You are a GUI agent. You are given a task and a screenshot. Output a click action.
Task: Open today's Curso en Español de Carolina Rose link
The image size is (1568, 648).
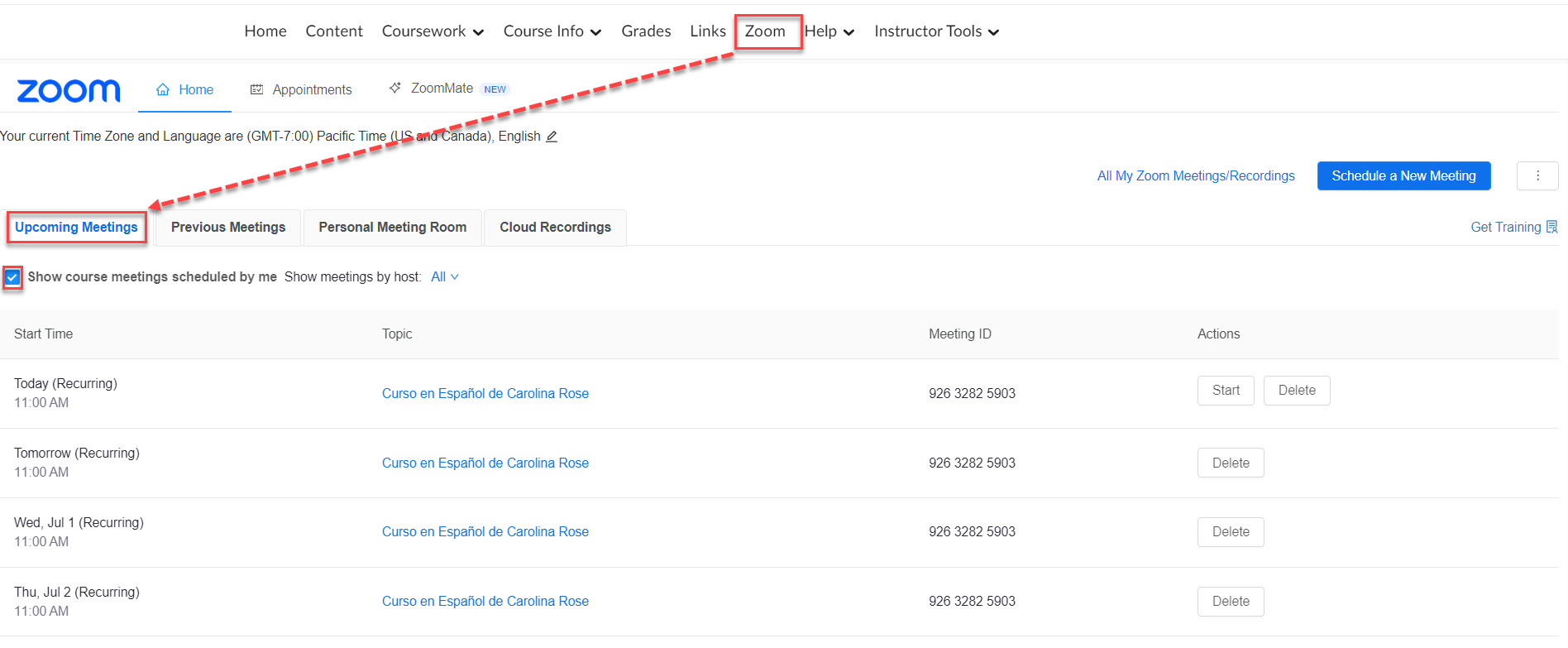coord(485,394)
